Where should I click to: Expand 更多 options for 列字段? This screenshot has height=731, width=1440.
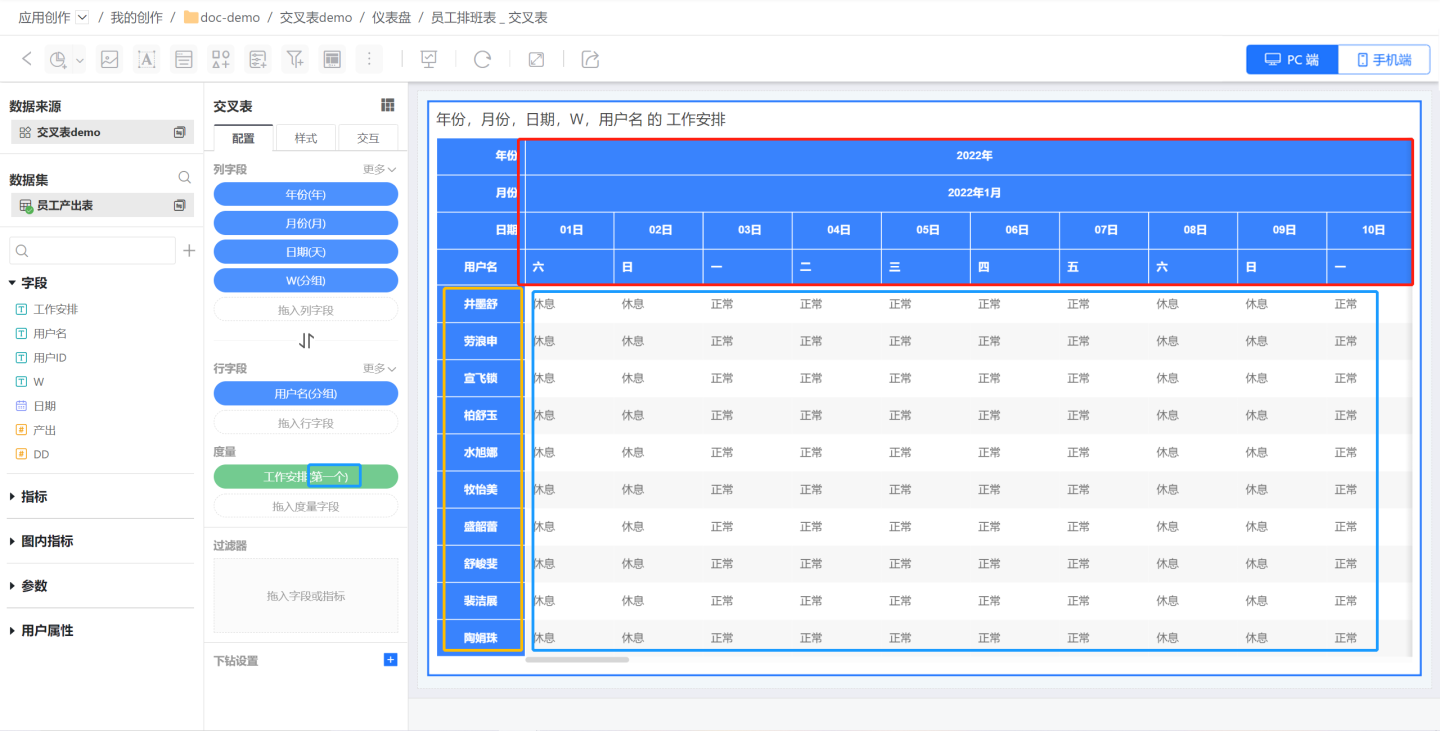click(379, 170)
